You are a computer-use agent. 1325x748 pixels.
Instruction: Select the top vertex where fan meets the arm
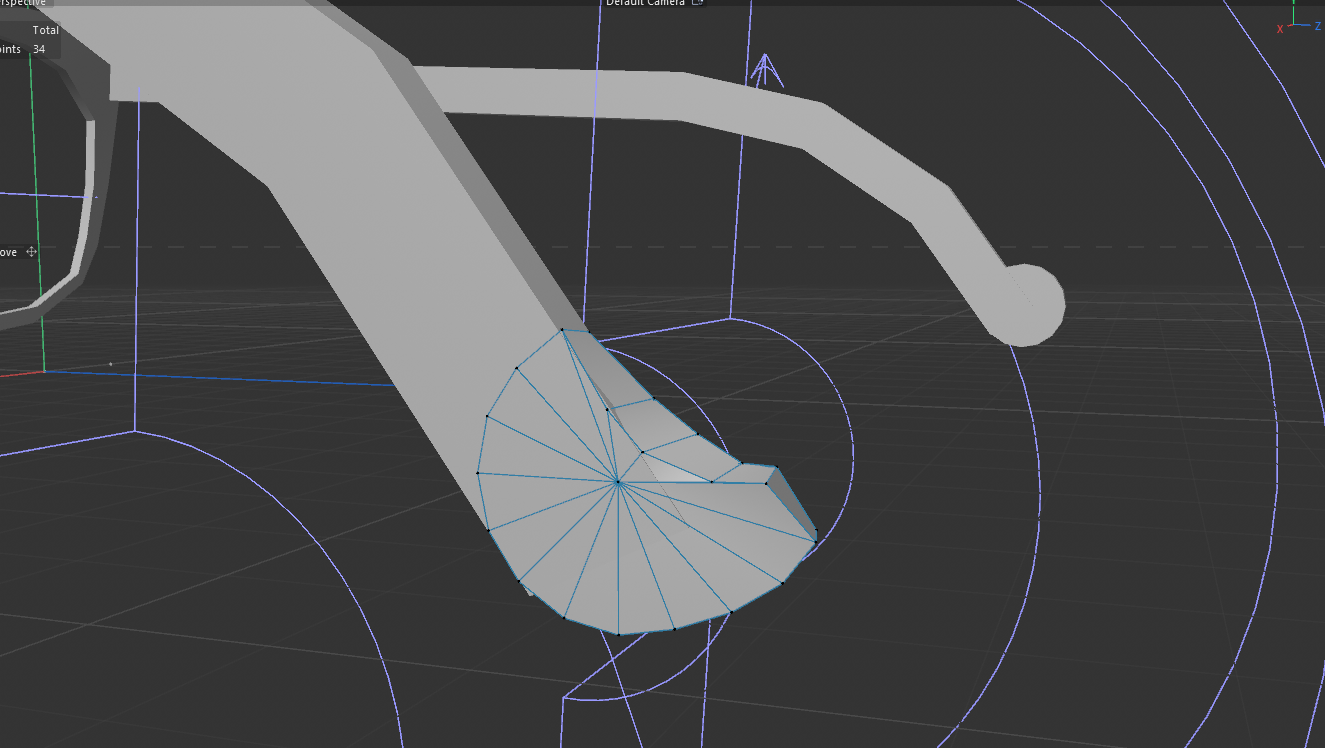point(562,329)
